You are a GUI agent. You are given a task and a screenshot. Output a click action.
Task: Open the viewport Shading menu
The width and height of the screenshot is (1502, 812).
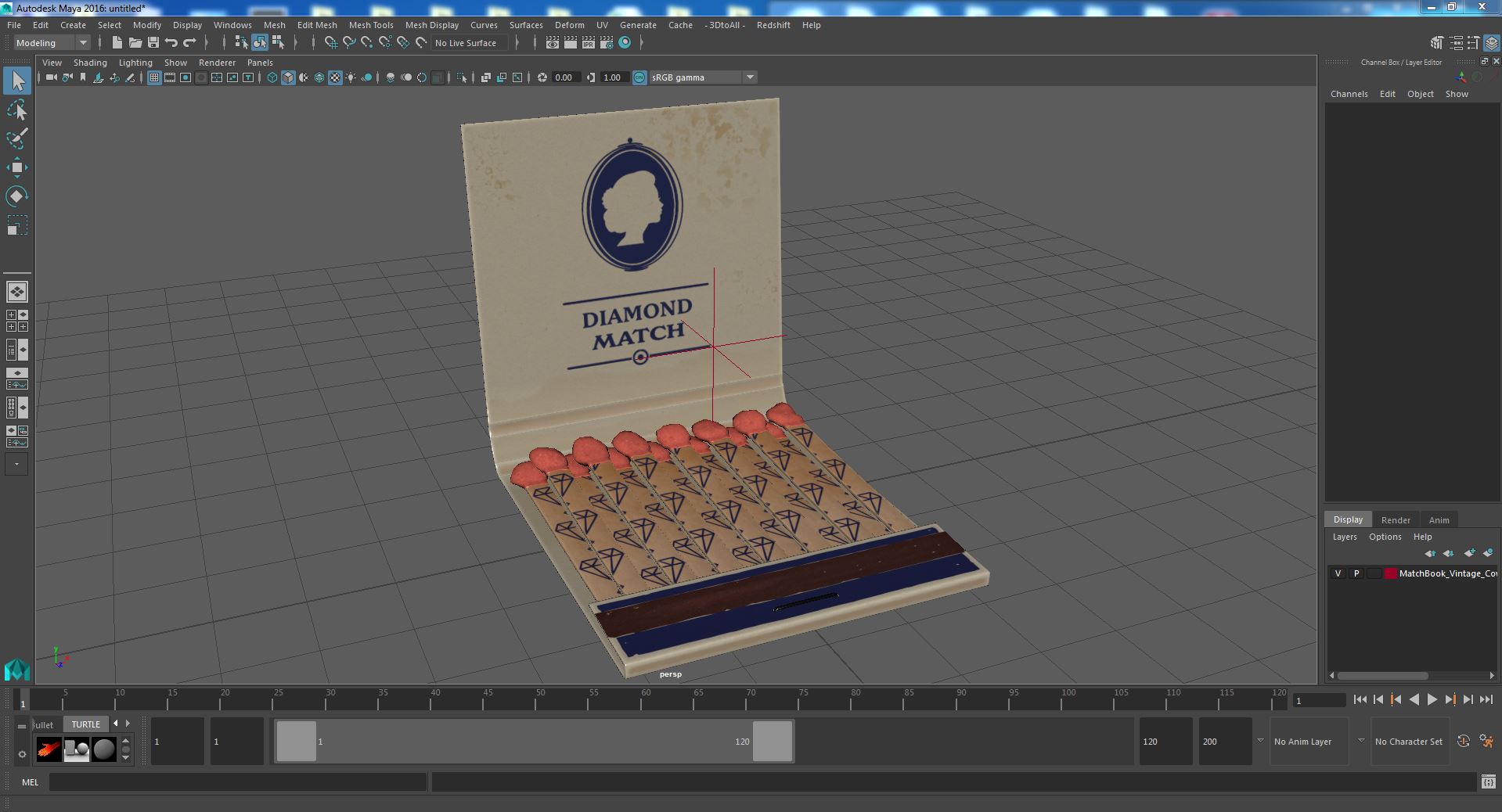click(x=90, y=63)
